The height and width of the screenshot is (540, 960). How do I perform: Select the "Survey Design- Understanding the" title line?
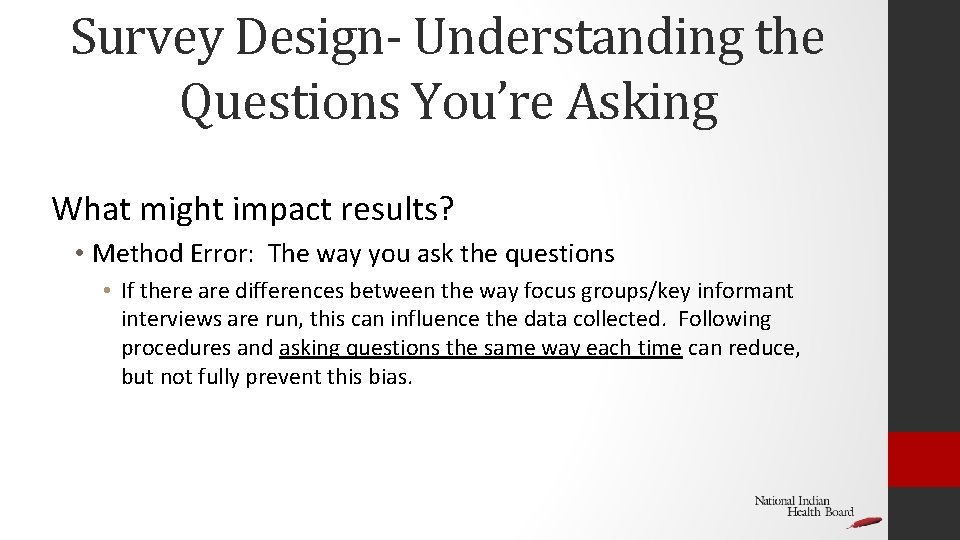(x=447, y=38)
